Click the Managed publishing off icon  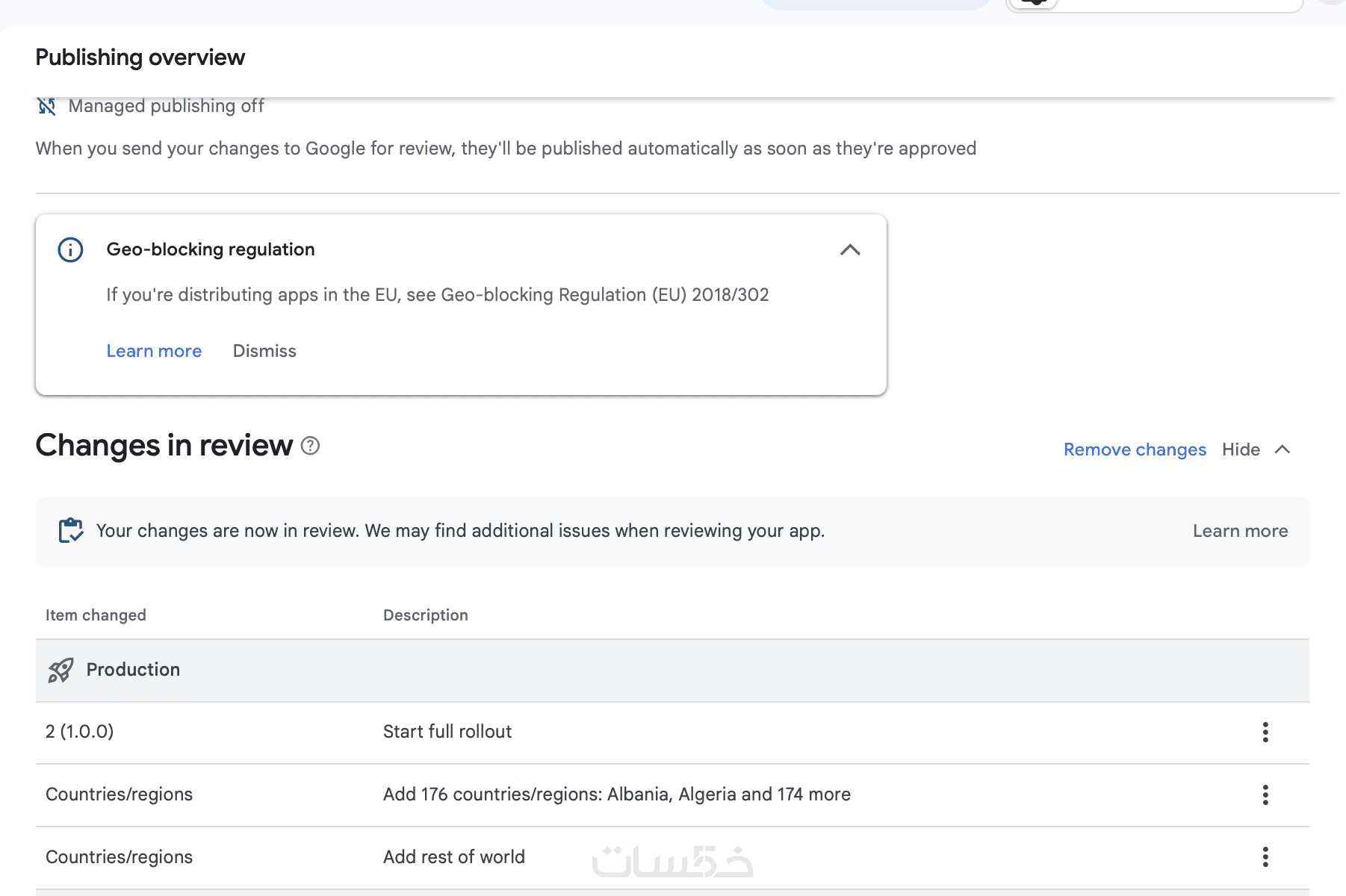coord(46,107)
